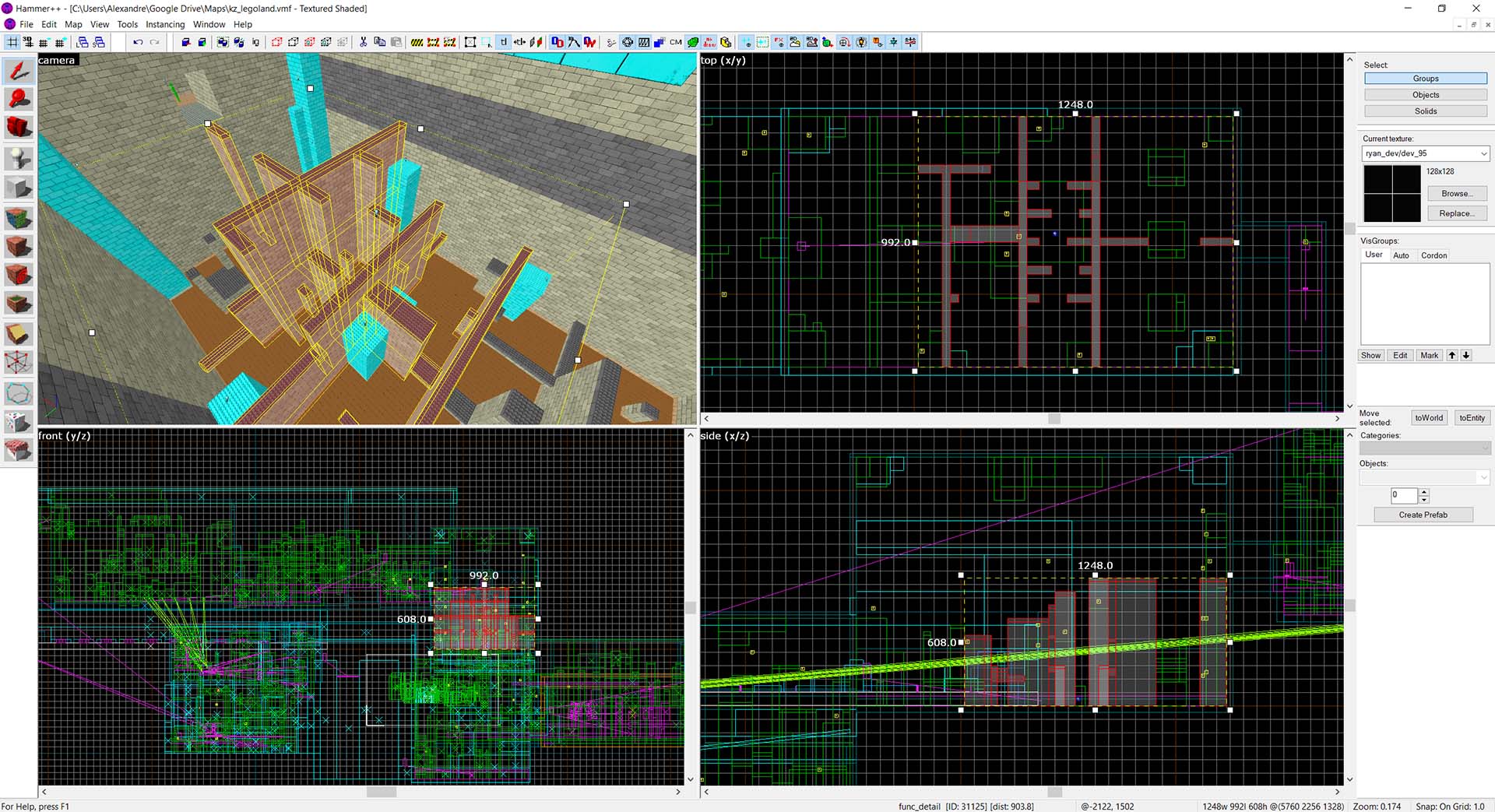
Task: Select the Block creation tool
Action: coord(19,187)
